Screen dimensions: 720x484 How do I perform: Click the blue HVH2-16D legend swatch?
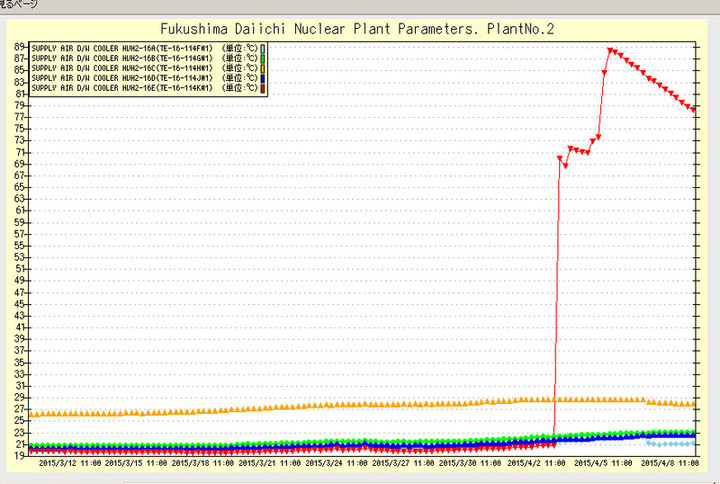(263, 78)
